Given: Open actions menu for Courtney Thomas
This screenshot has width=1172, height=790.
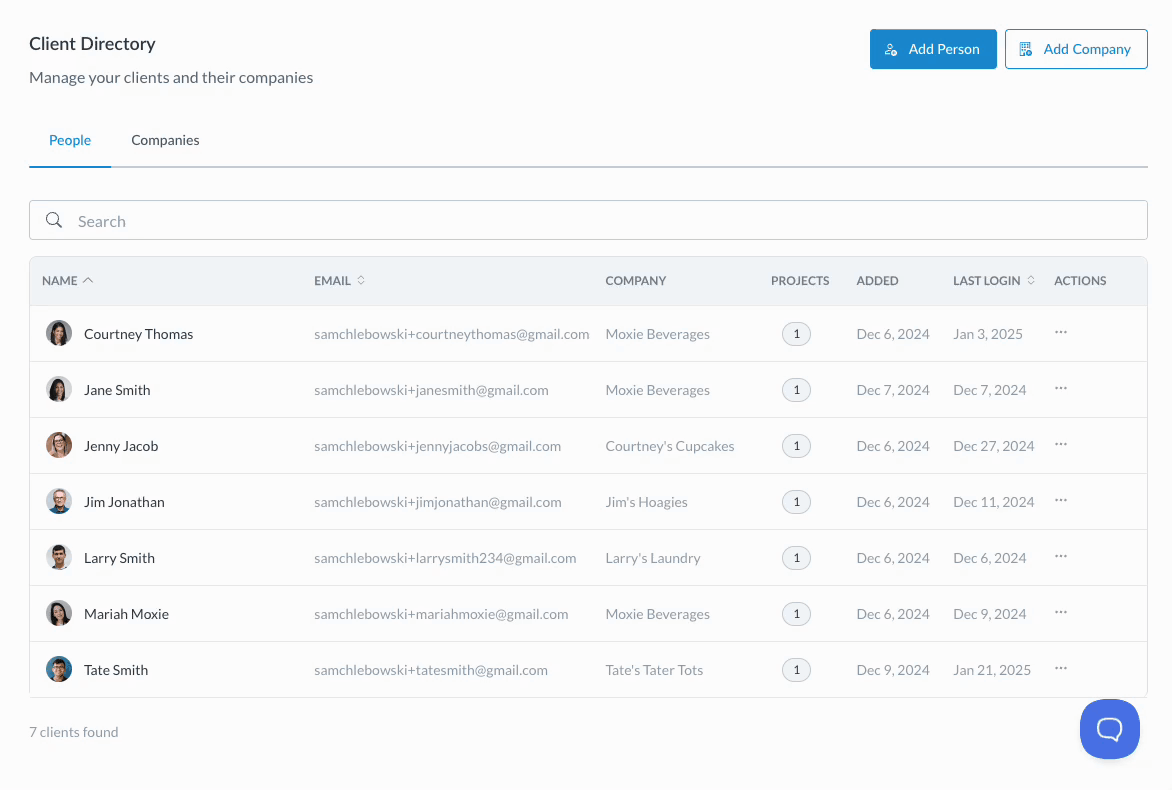Looking at the screenshot, I should pos(1061,333).
